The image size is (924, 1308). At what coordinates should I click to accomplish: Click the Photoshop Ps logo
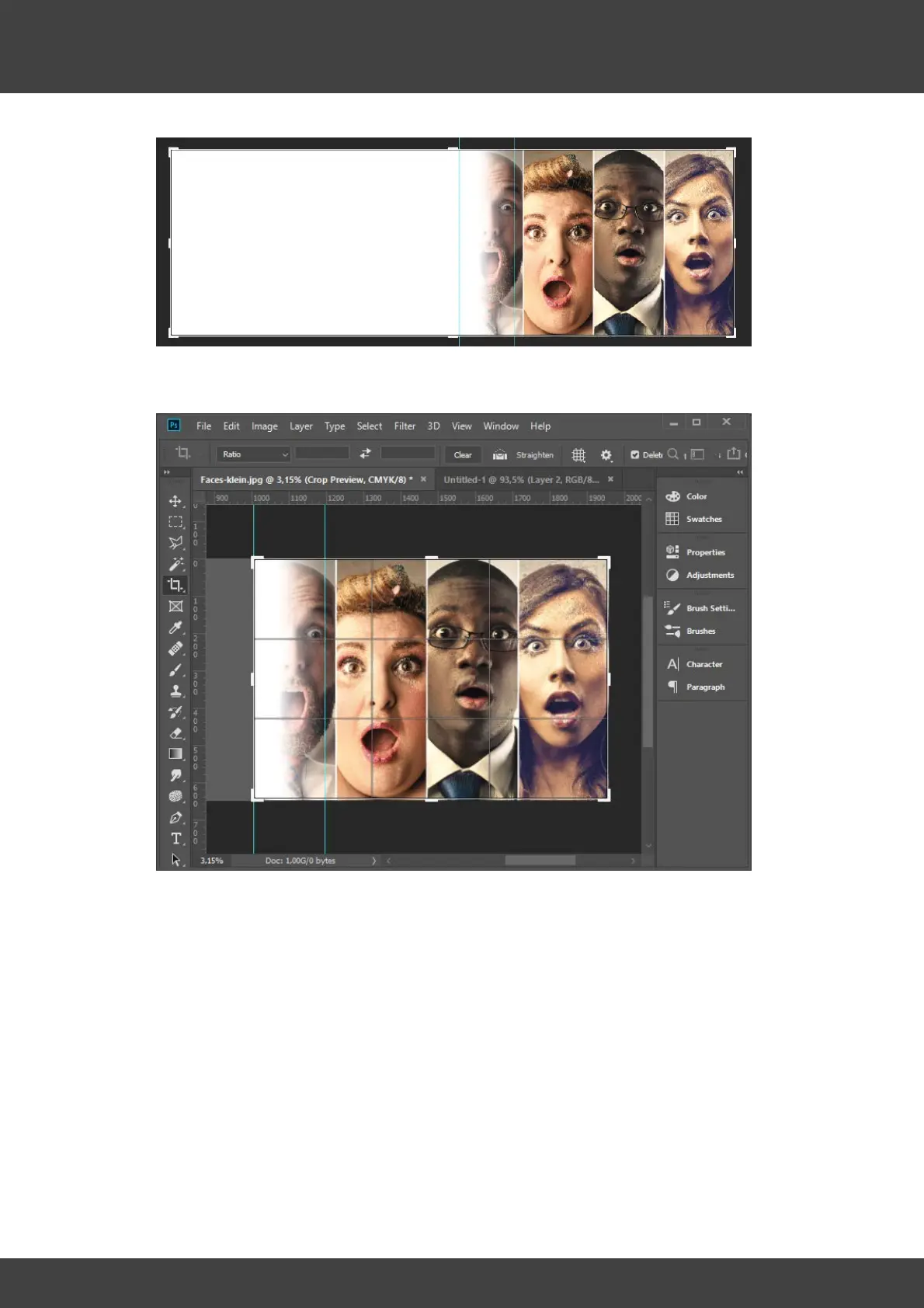174,425
